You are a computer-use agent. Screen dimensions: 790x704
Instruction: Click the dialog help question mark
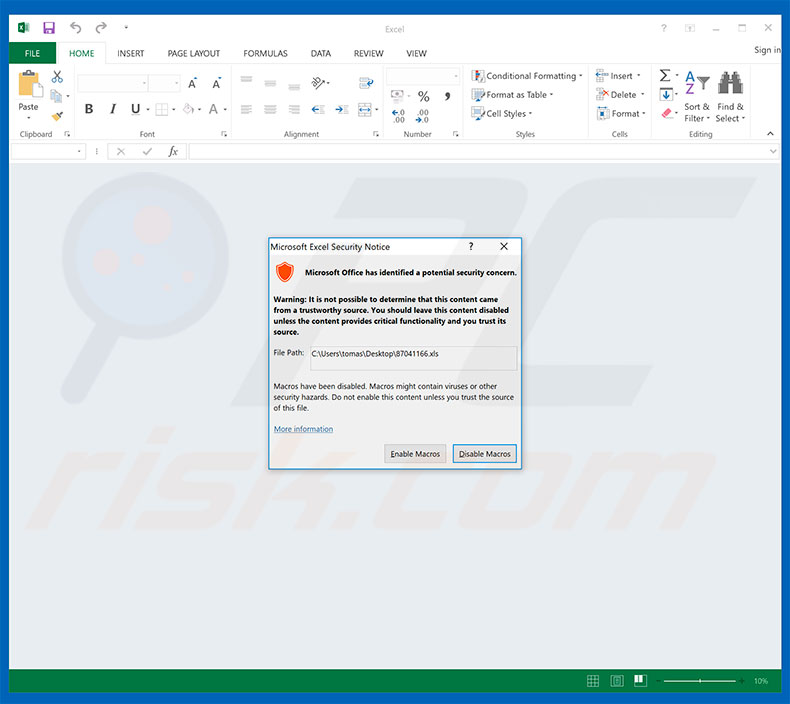[471, 246]
